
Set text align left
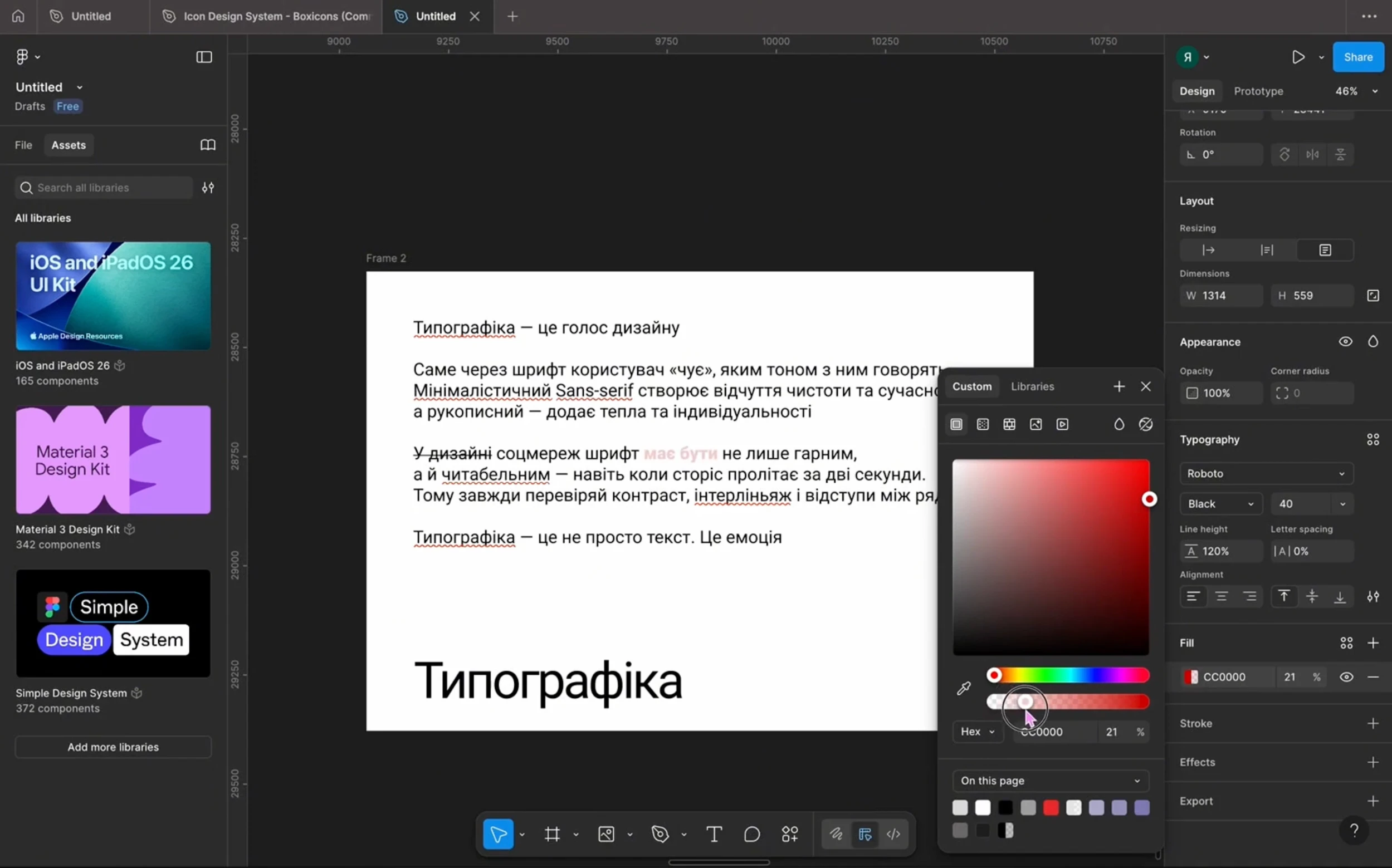(1193, 596)
